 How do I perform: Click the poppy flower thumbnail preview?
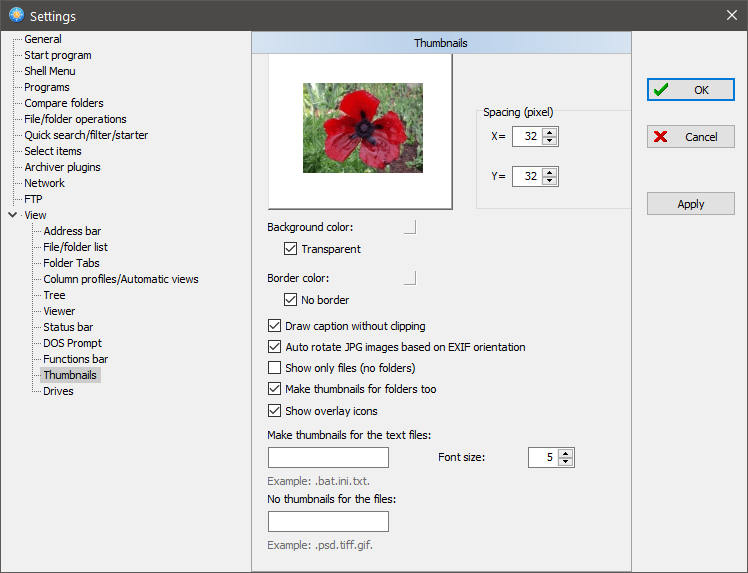coord(363,128)
